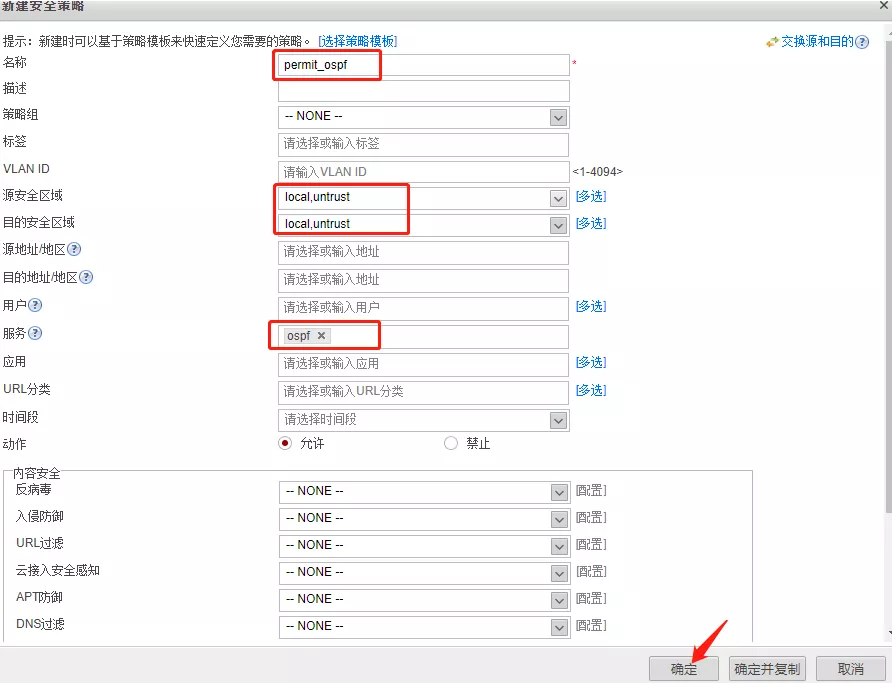892x683 pixels.
Task: Click the confirm and copy button
Action: point(767,669)
